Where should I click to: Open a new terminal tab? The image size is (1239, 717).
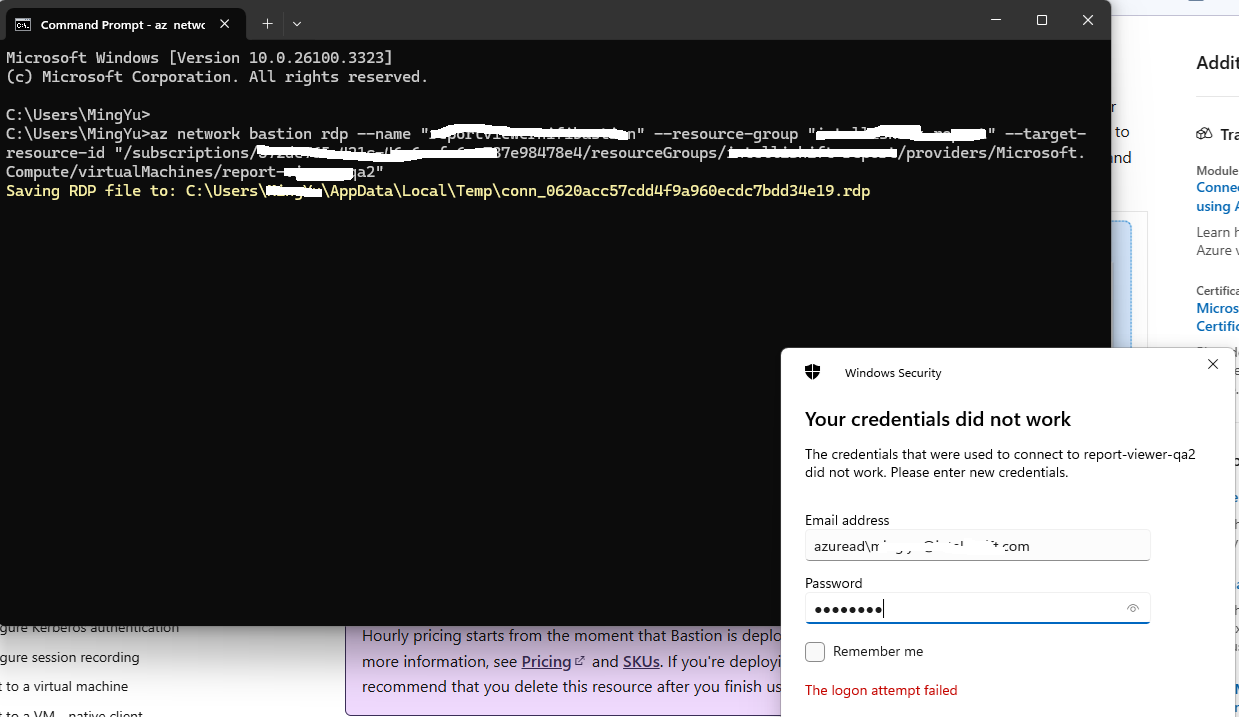tap(268, 24)
